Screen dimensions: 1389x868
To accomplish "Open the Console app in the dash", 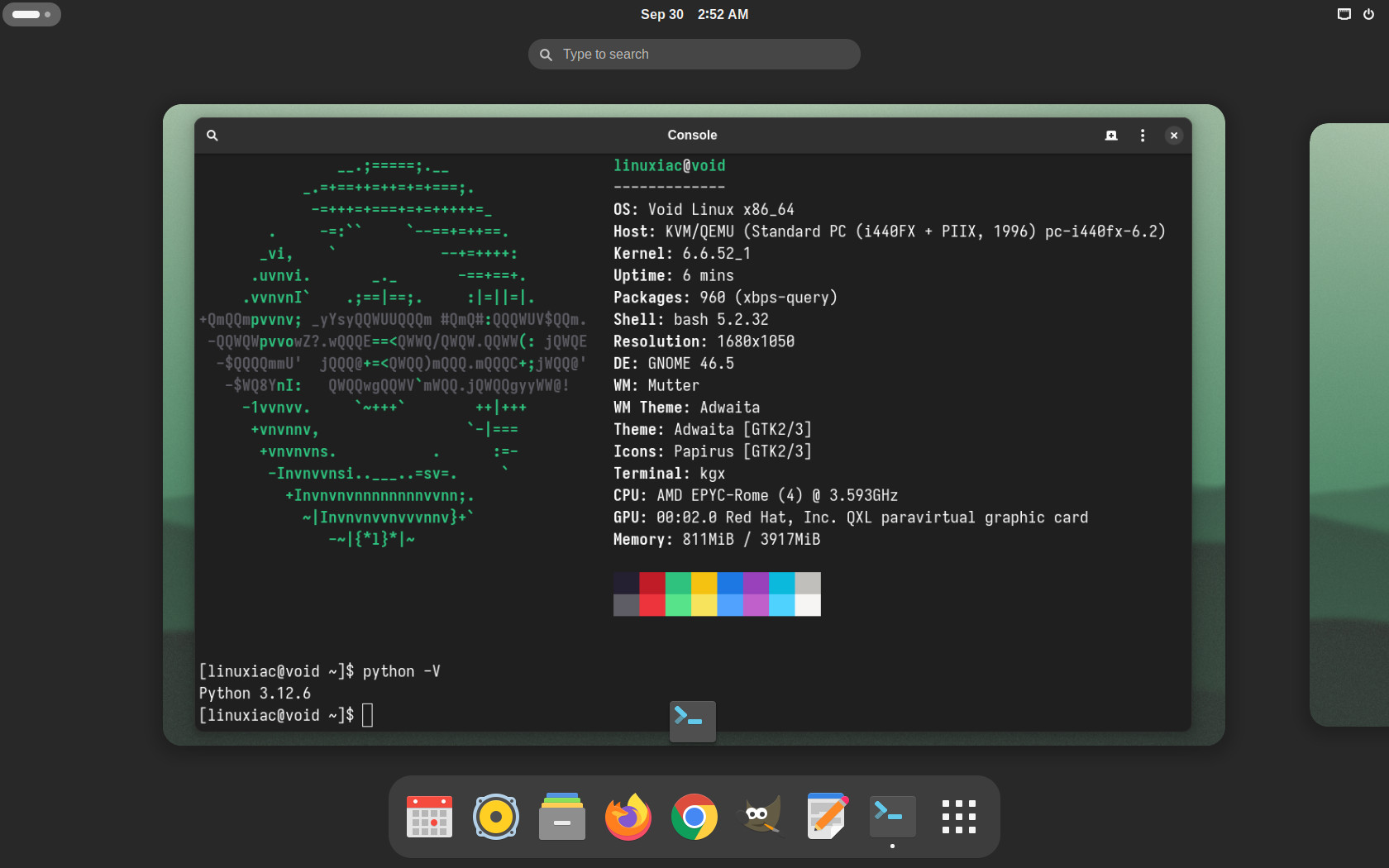I will click(x=893, y=817).
